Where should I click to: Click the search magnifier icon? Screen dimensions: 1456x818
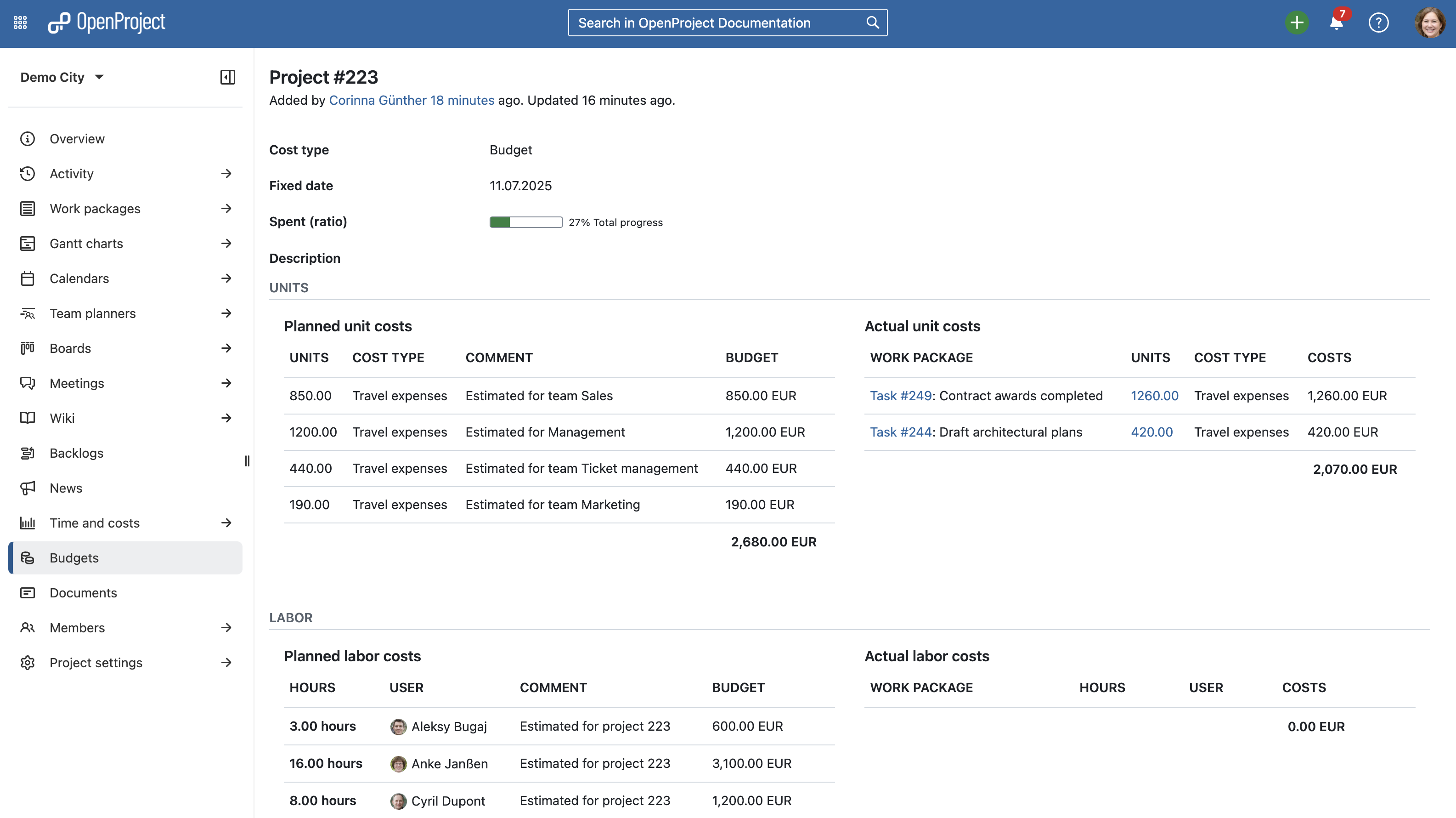click(x=873, y=23)
